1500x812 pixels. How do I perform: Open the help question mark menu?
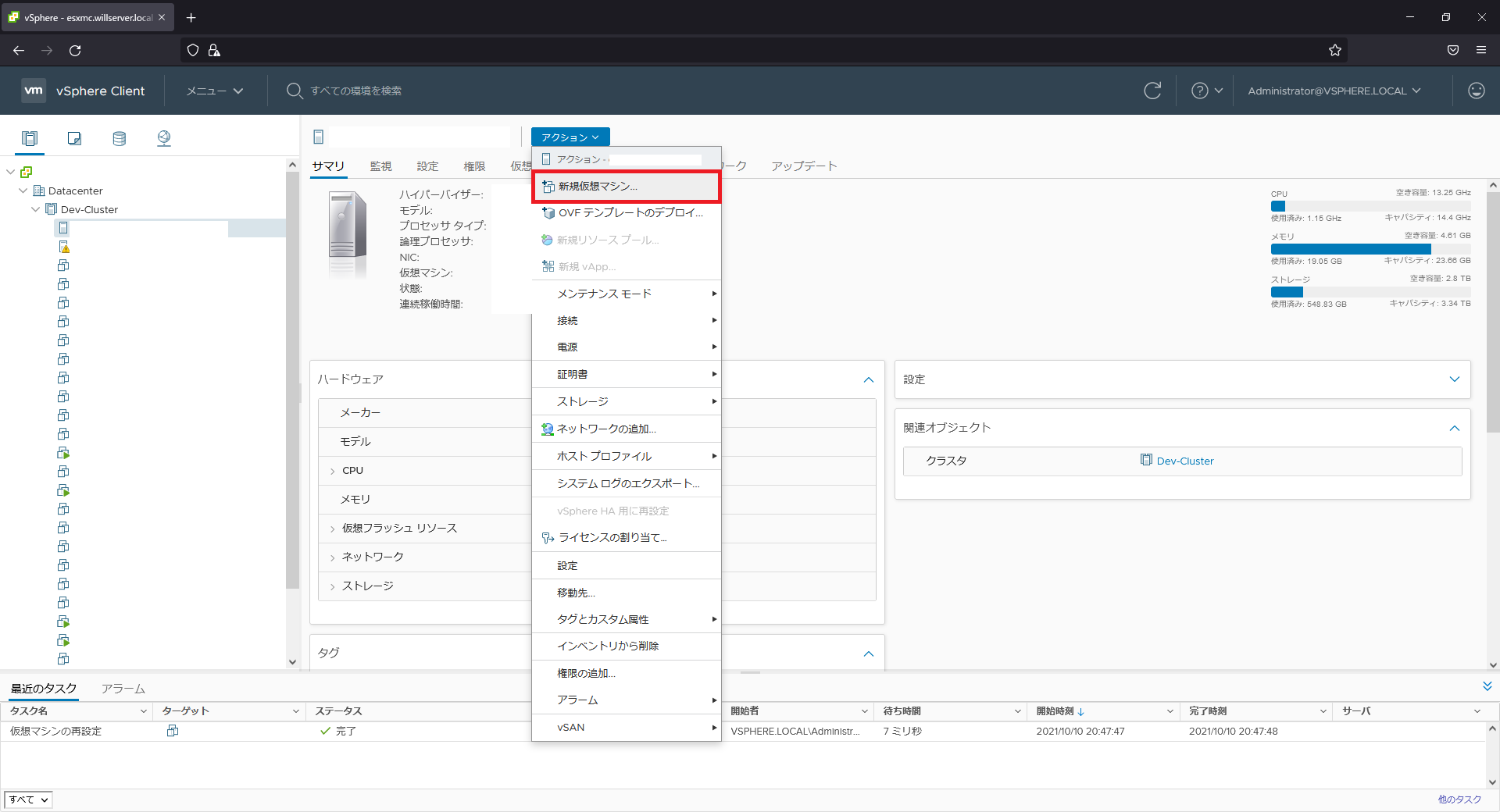[1206, 91]
